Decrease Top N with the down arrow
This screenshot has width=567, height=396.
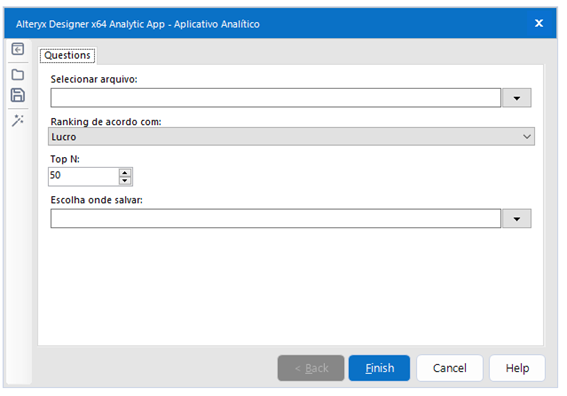point(125,180)
